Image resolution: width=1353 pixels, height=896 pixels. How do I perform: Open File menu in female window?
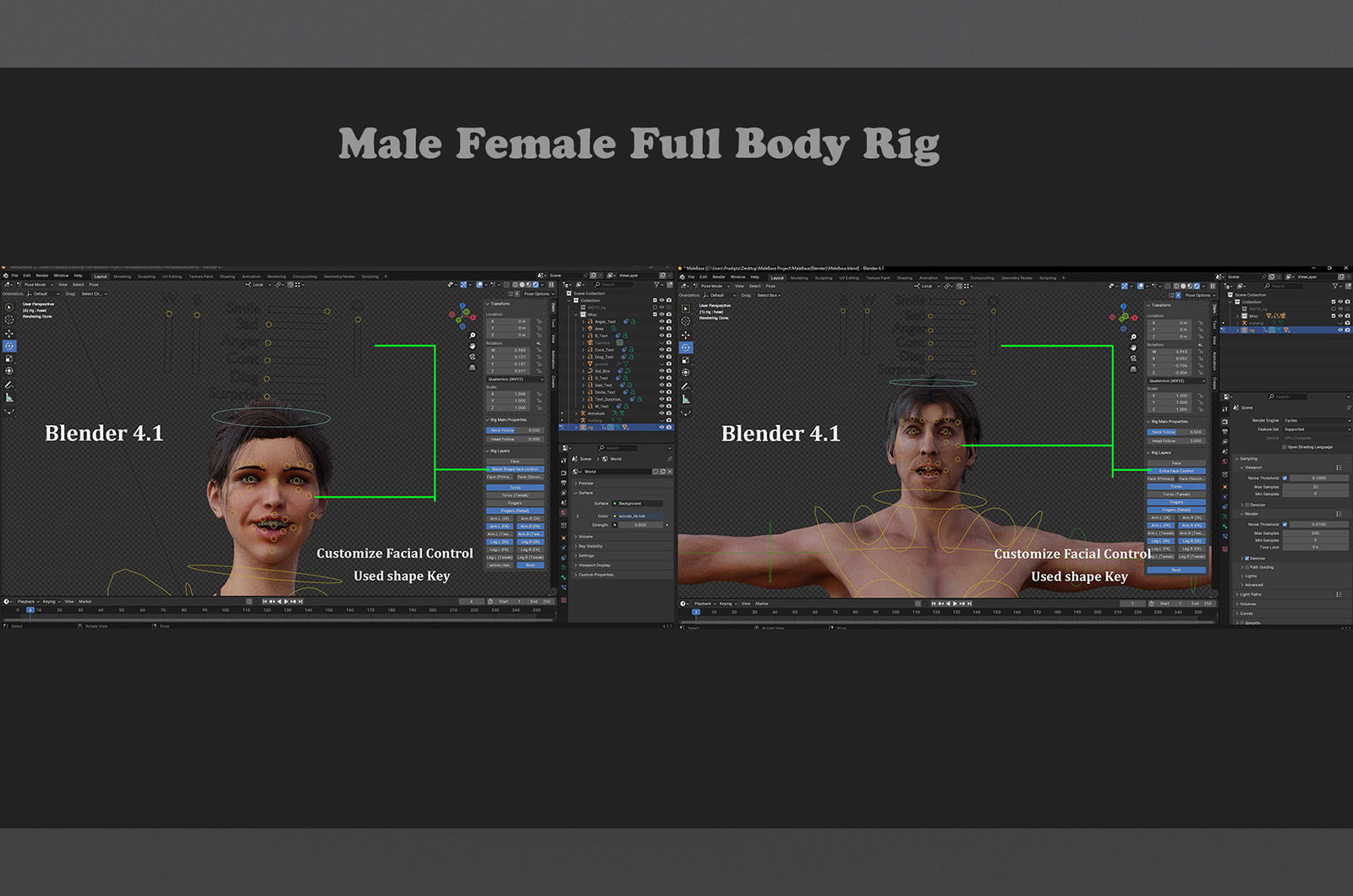[x=14, y=276]
